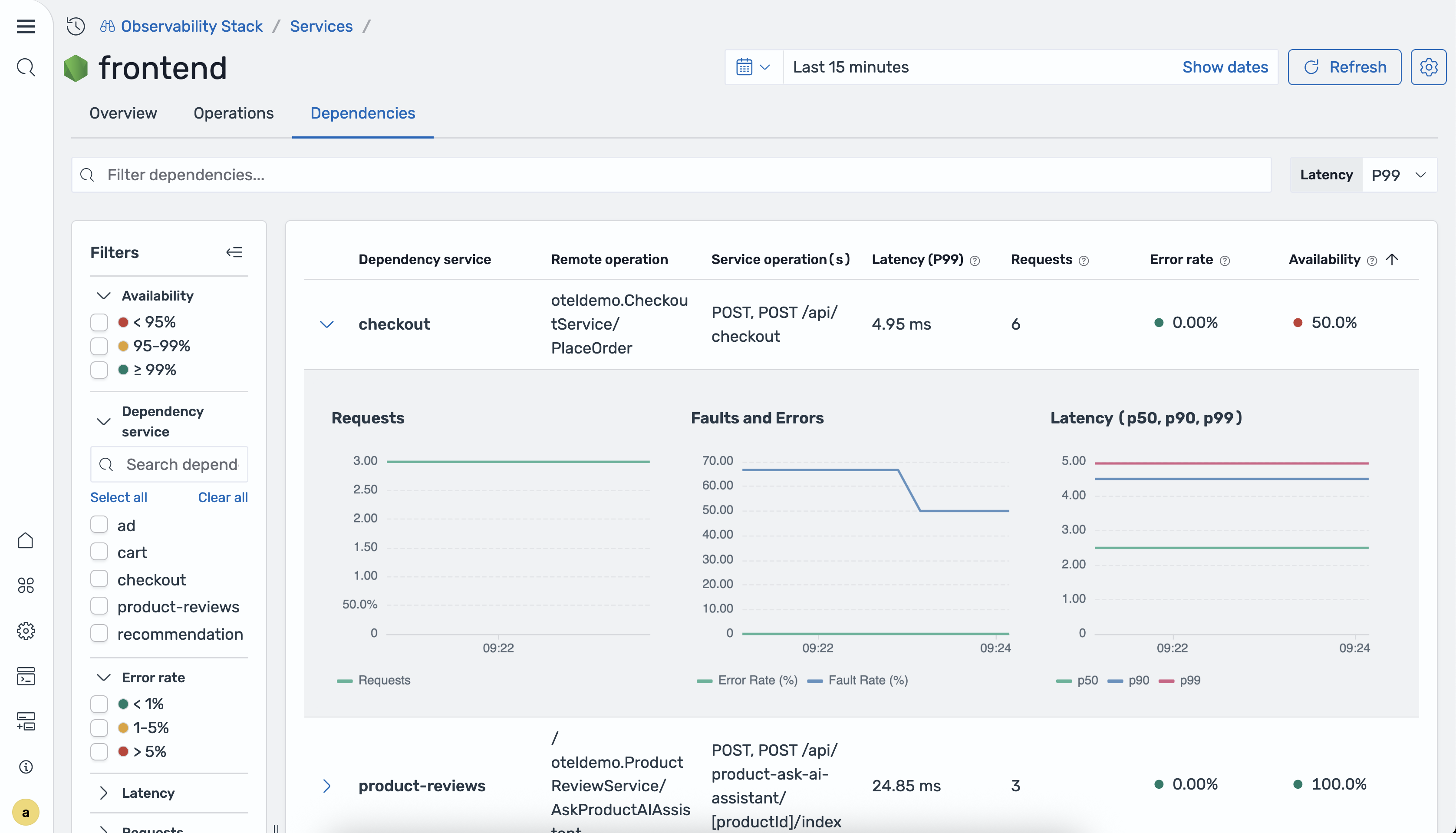
Task: Click the settings gear next to Refresh
Action: [x=1428, y=67]
